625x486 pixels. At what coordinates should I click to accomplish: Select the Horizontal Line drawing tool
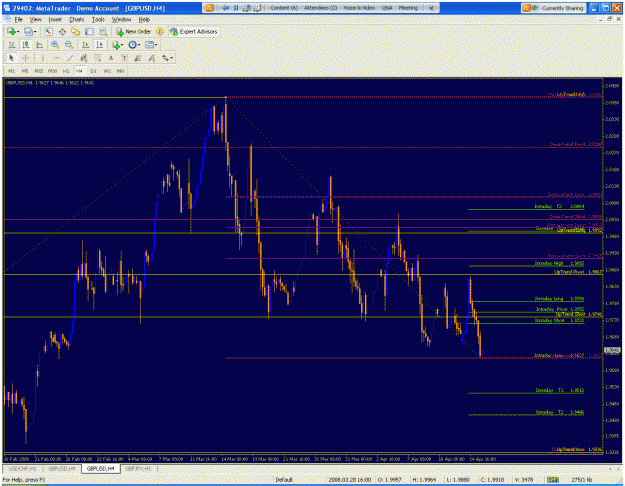tap(56, 58)
